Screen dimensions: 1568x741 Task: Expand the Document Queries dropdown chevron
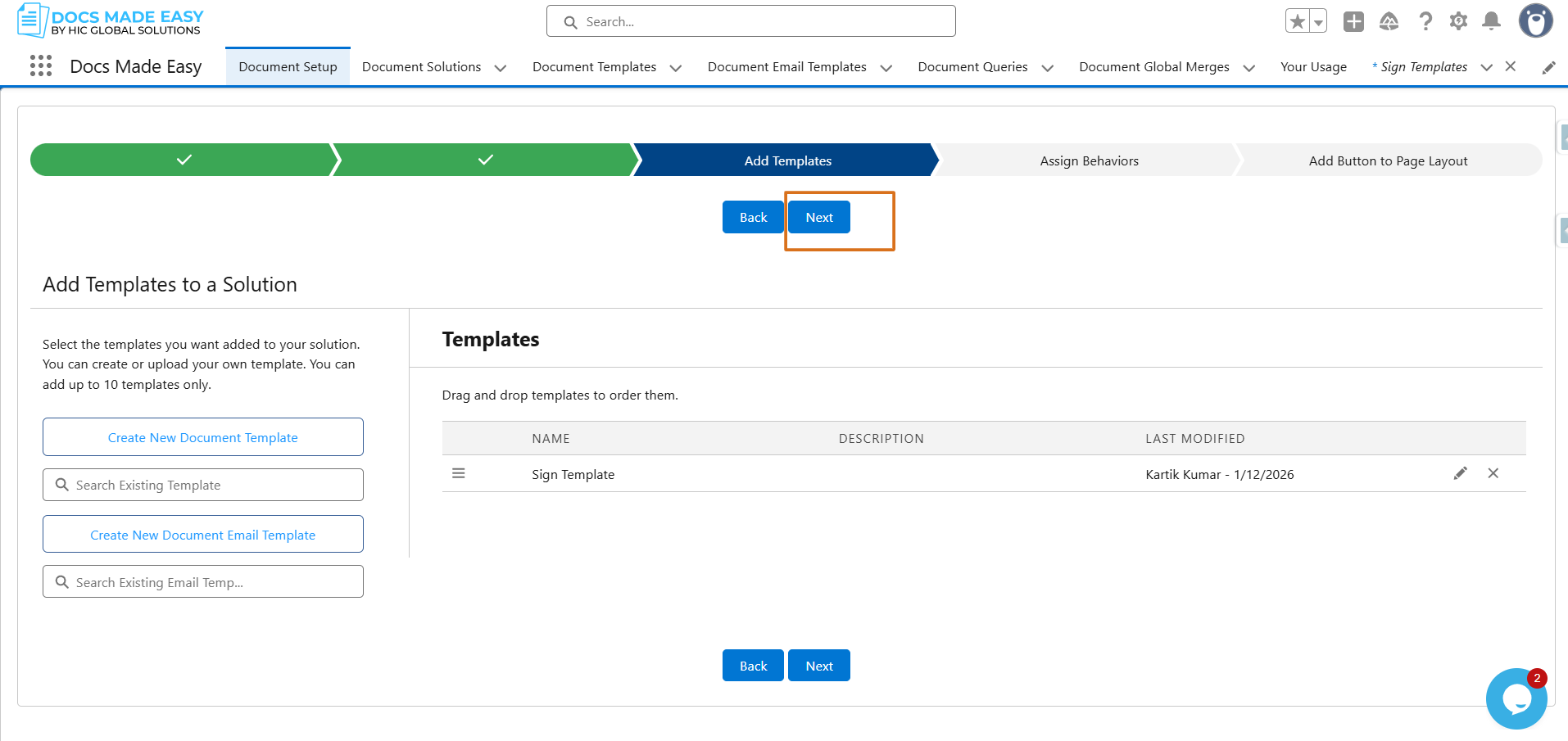coord(1048,68)
